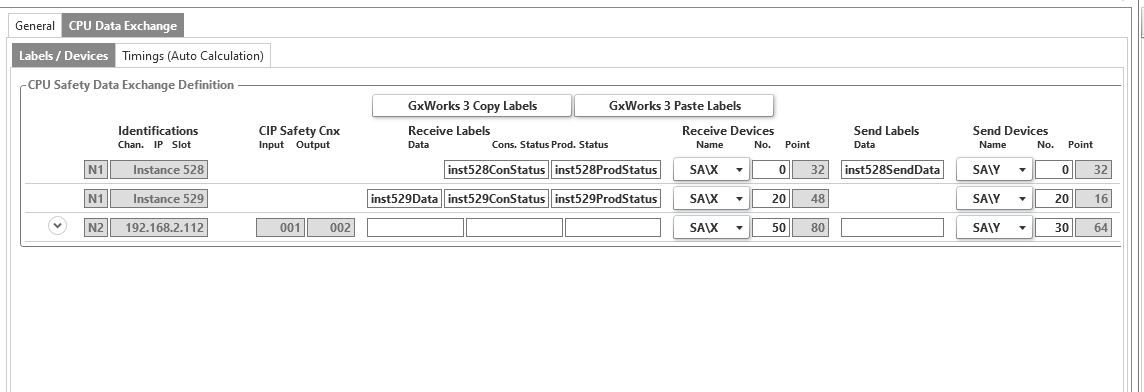Switch to the General tab

pyautogui.click(x=35, y=26)
